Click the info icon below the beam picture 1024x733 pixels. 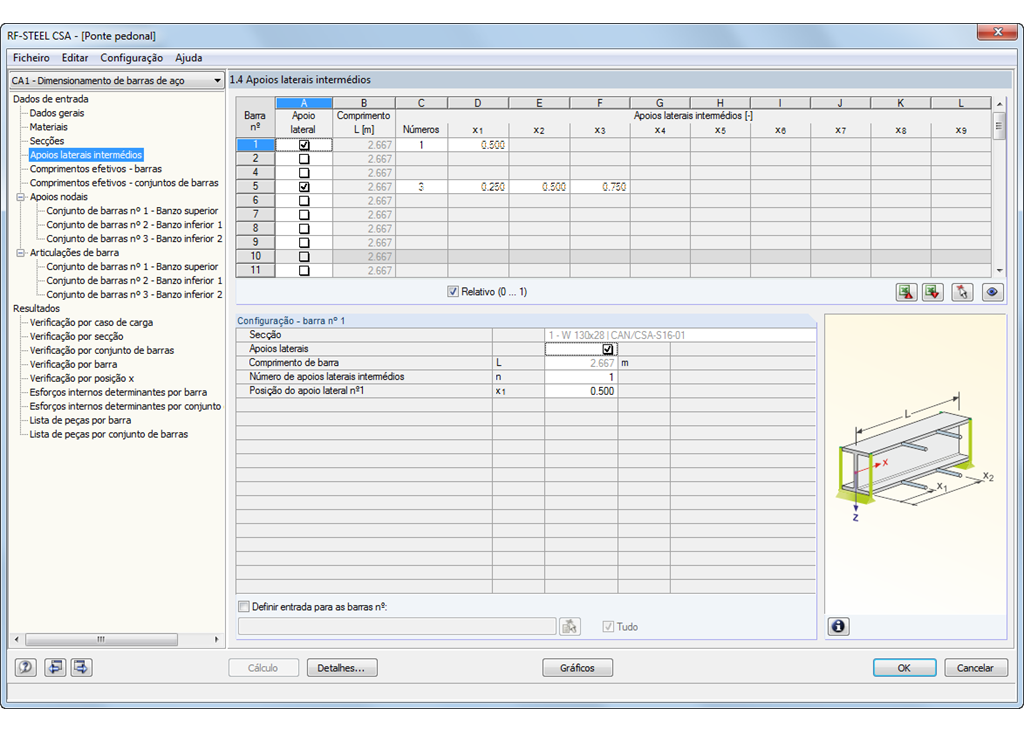839,627
